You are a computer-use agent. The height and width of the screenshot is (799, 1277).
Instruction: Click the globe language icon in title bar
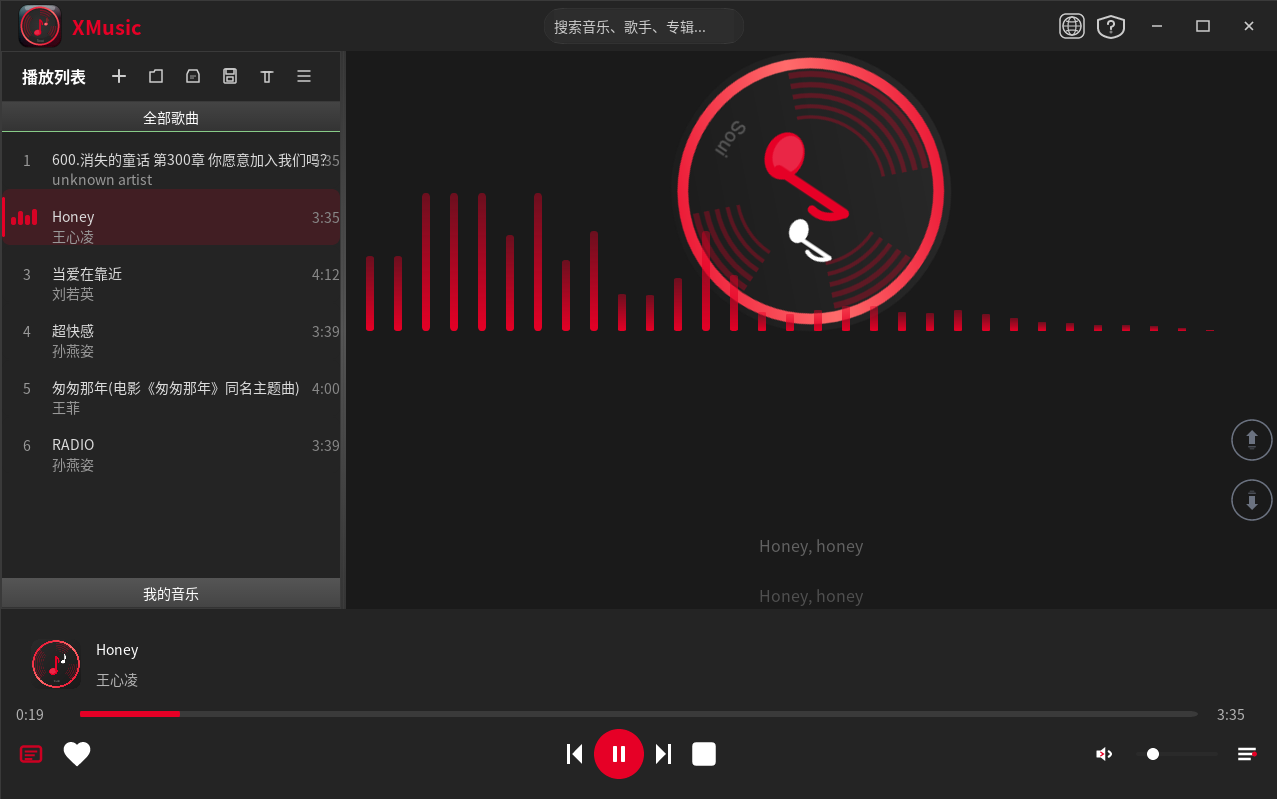(1072, 27)
